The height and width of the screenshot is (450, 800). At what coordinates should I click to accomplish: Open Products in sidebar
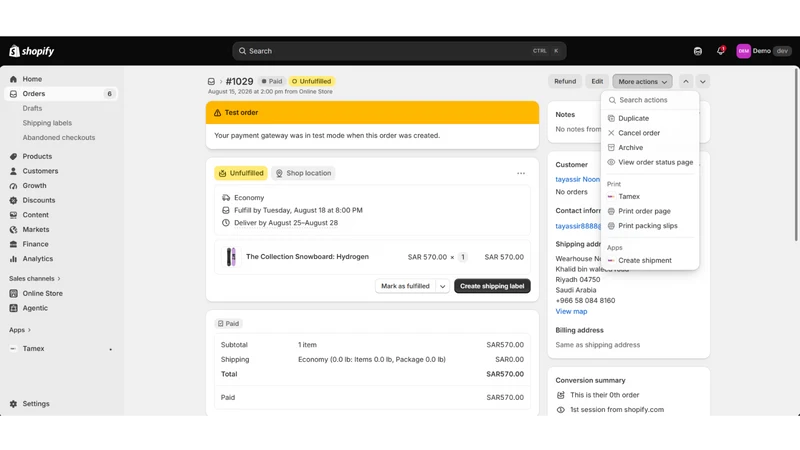37,157
